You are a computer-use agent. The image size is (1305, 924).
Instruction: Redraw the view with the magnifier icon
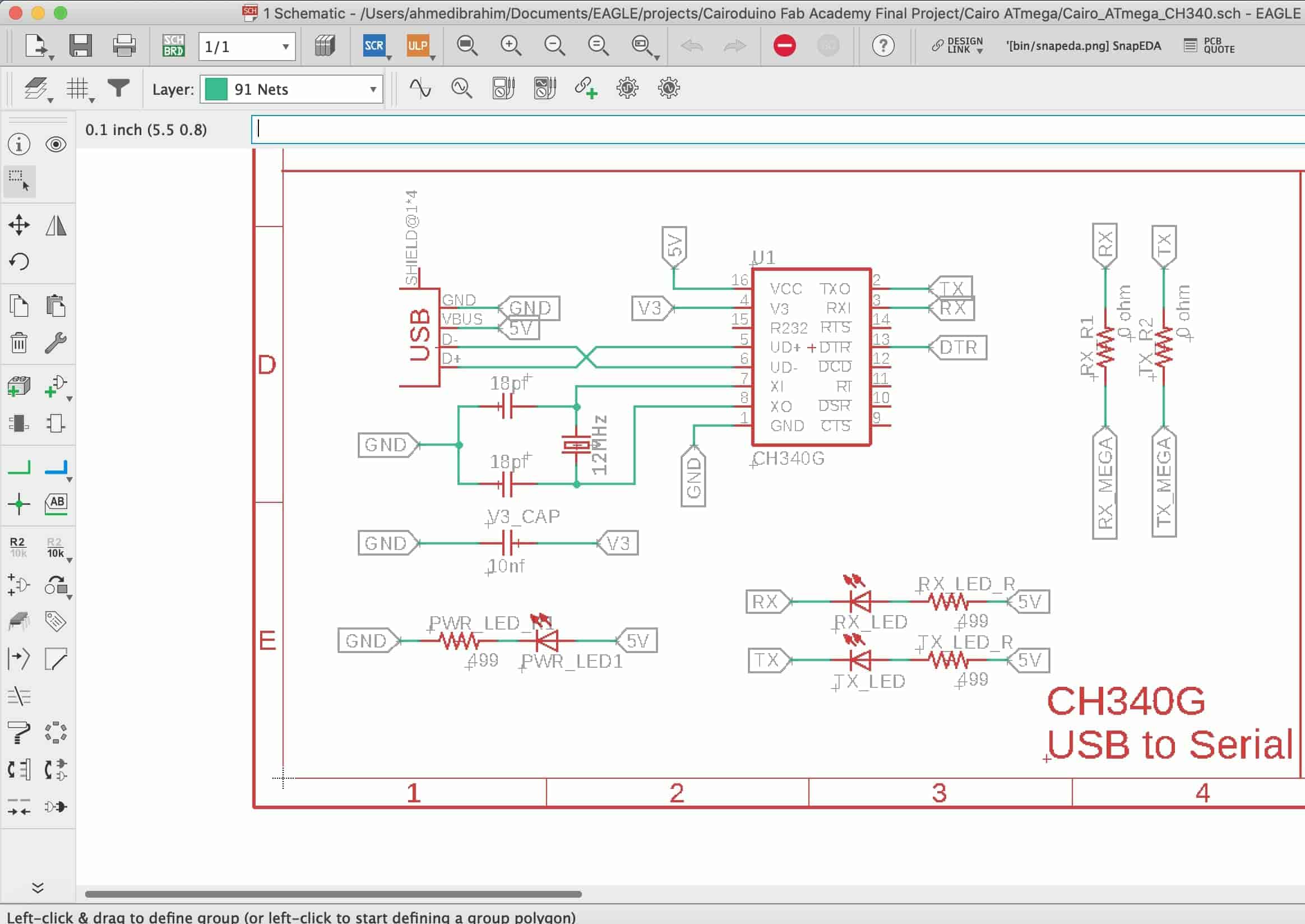(x=598, y=45)
